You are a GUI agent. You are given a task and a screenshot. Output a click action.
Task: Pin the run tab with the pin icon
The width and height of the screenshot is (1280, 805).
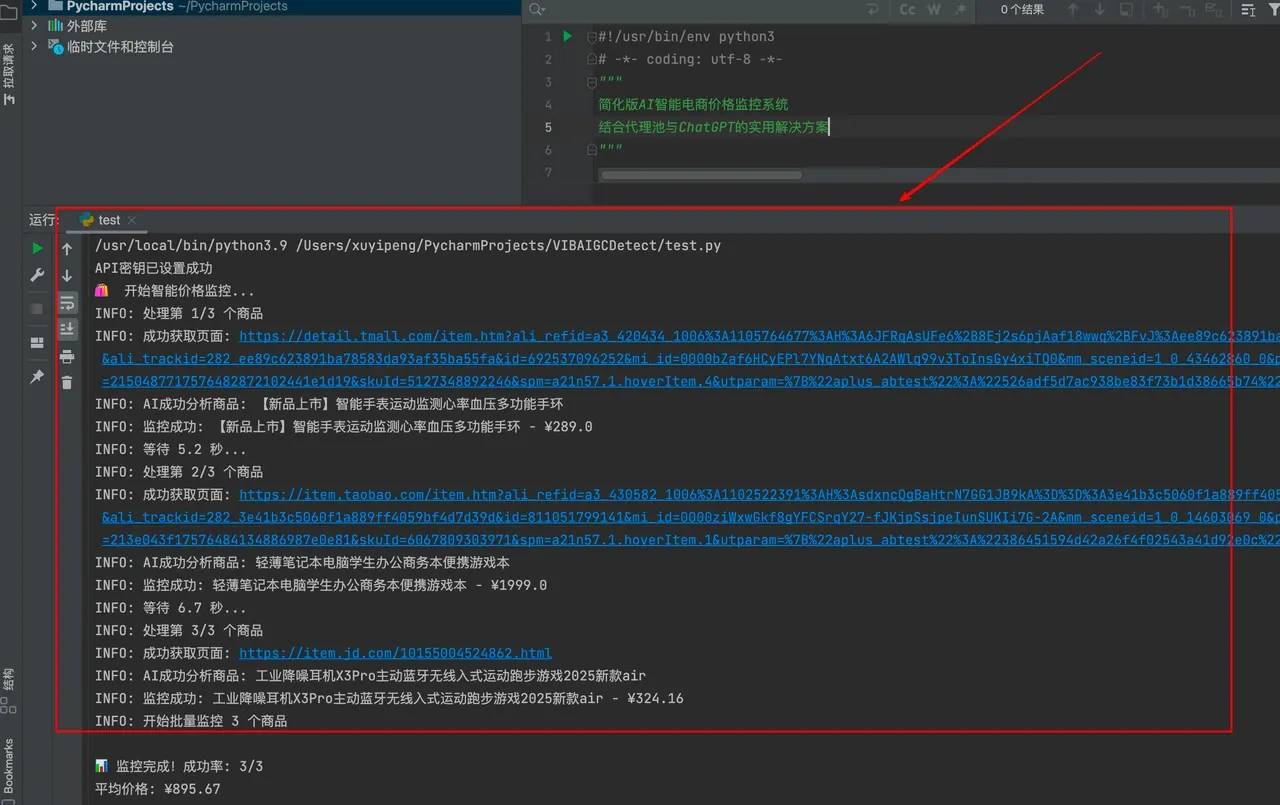coord(37,376)
